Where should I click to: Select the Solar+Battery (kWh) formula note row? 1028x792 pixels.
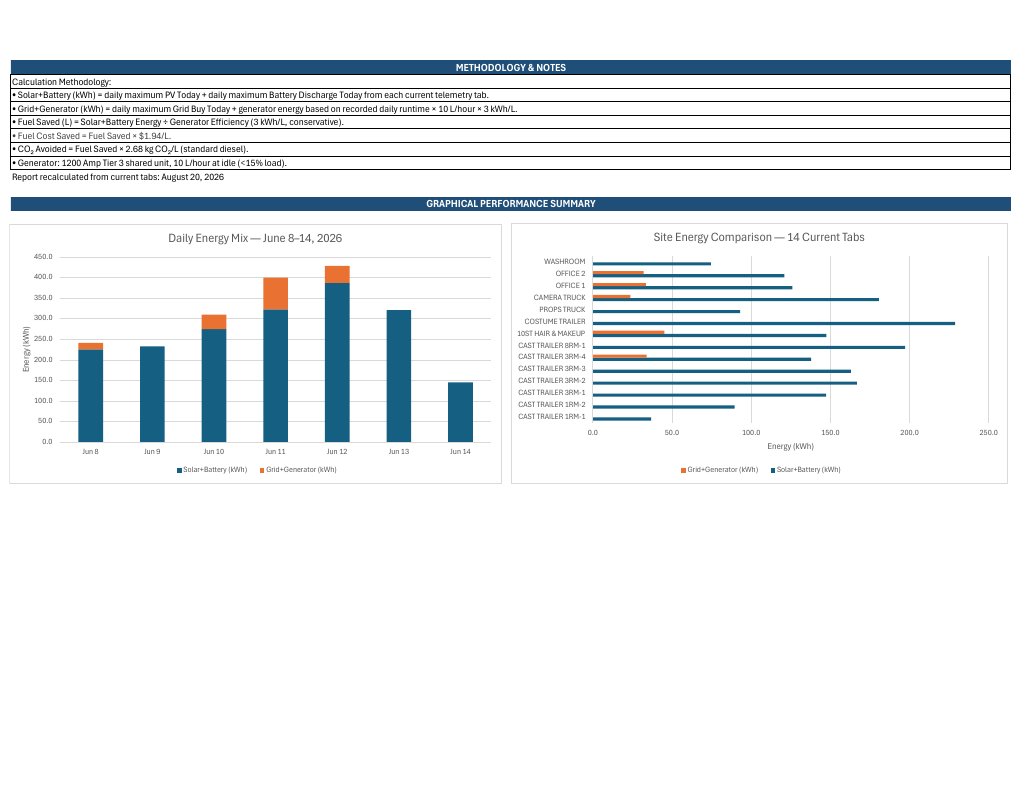[511, 95]
